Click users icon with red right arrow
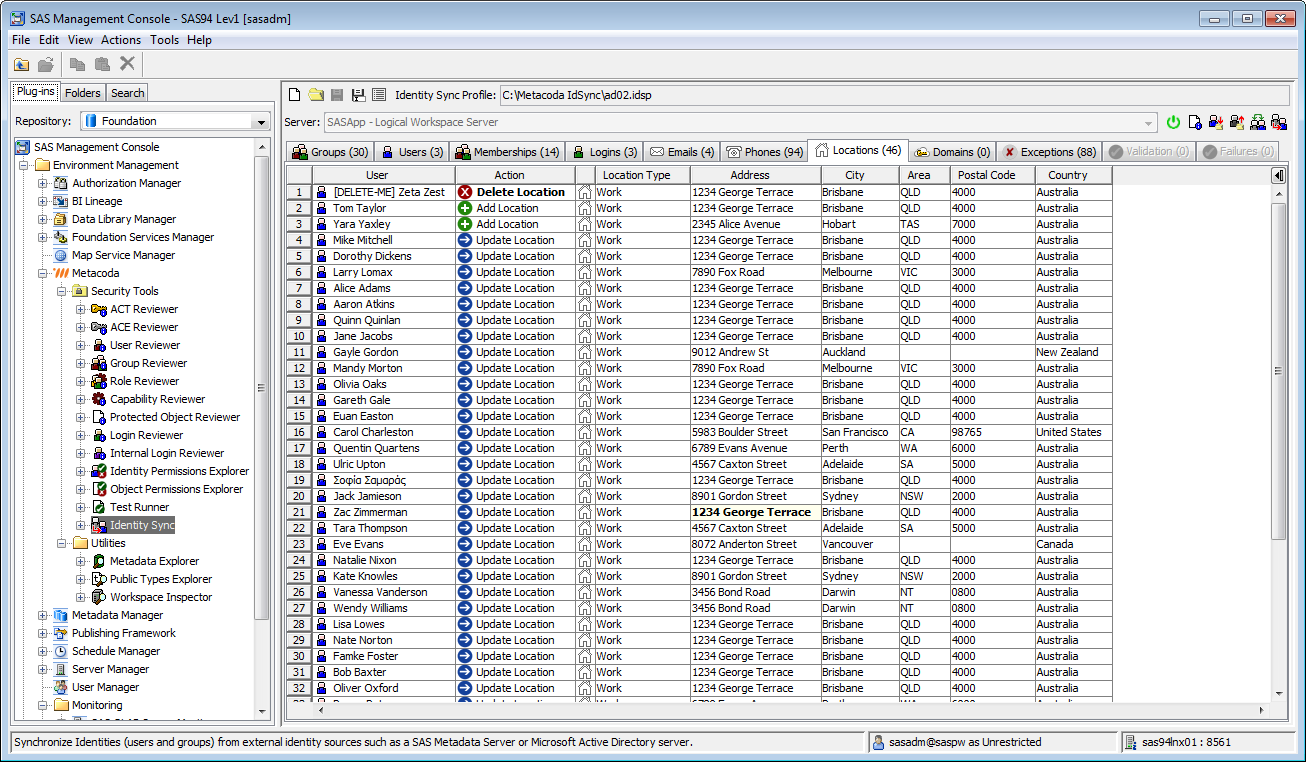 coord(1279,122)
